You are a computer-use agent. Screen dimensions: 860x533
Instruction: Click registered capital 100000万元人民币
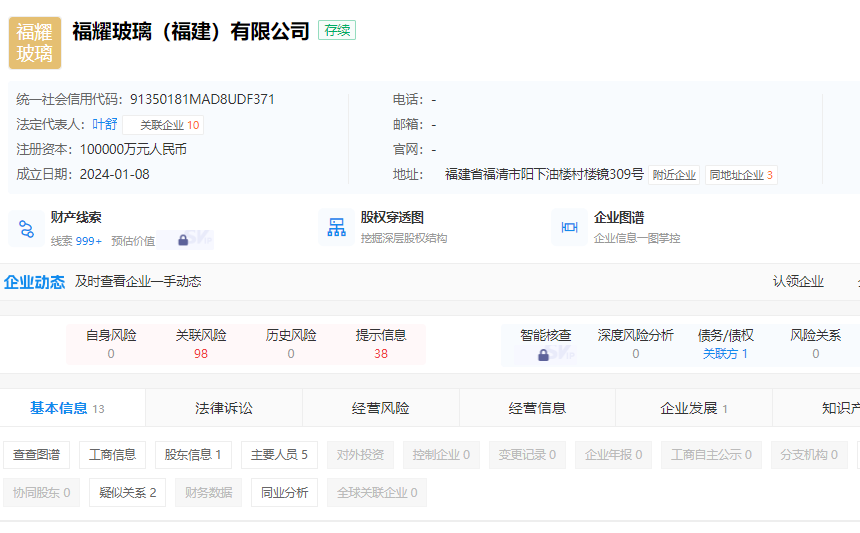click(x=133, y=149)
